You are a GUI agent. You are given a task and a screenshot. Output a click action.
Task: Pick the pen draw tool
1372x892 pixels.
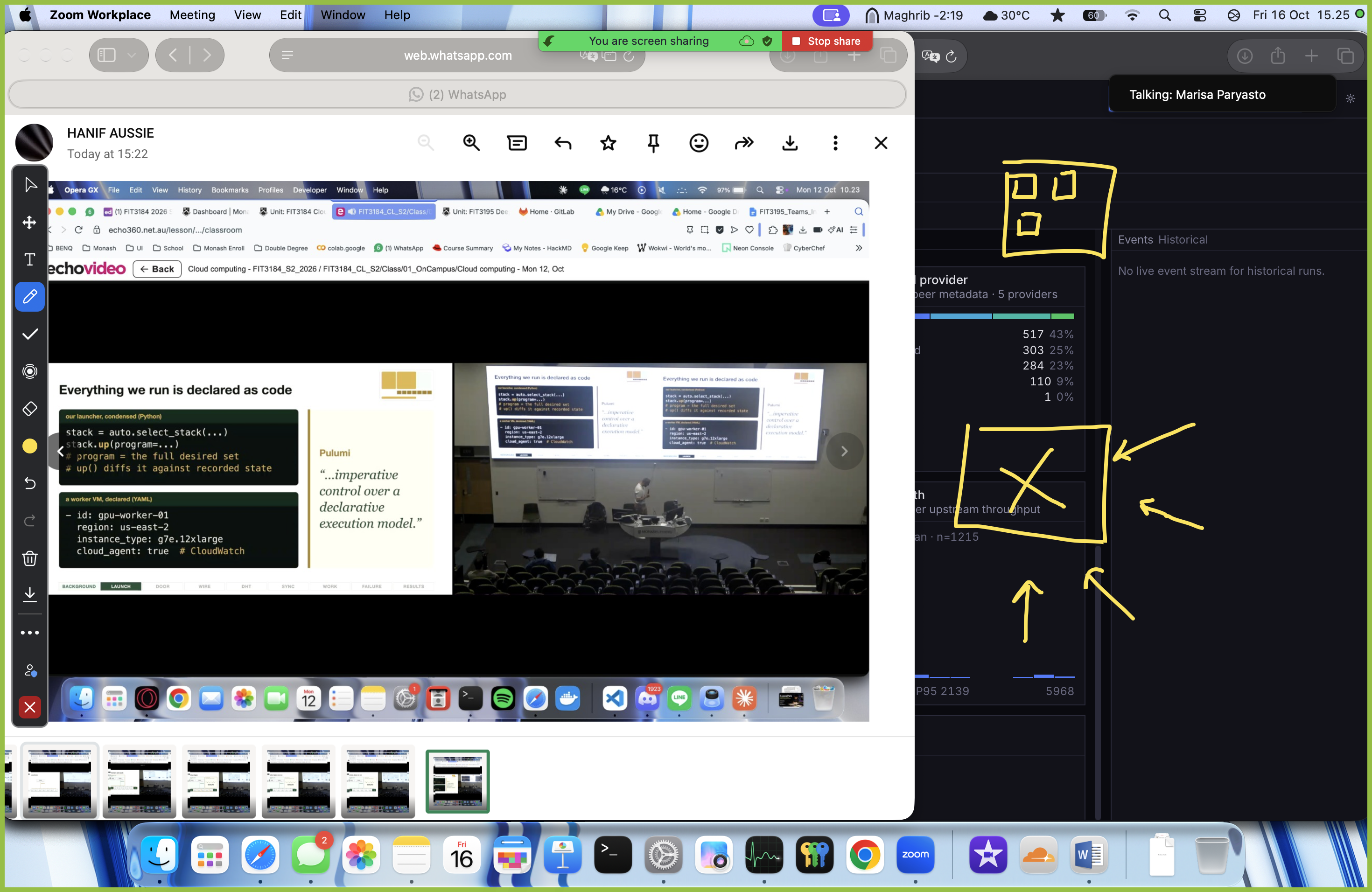pos(30,297)
